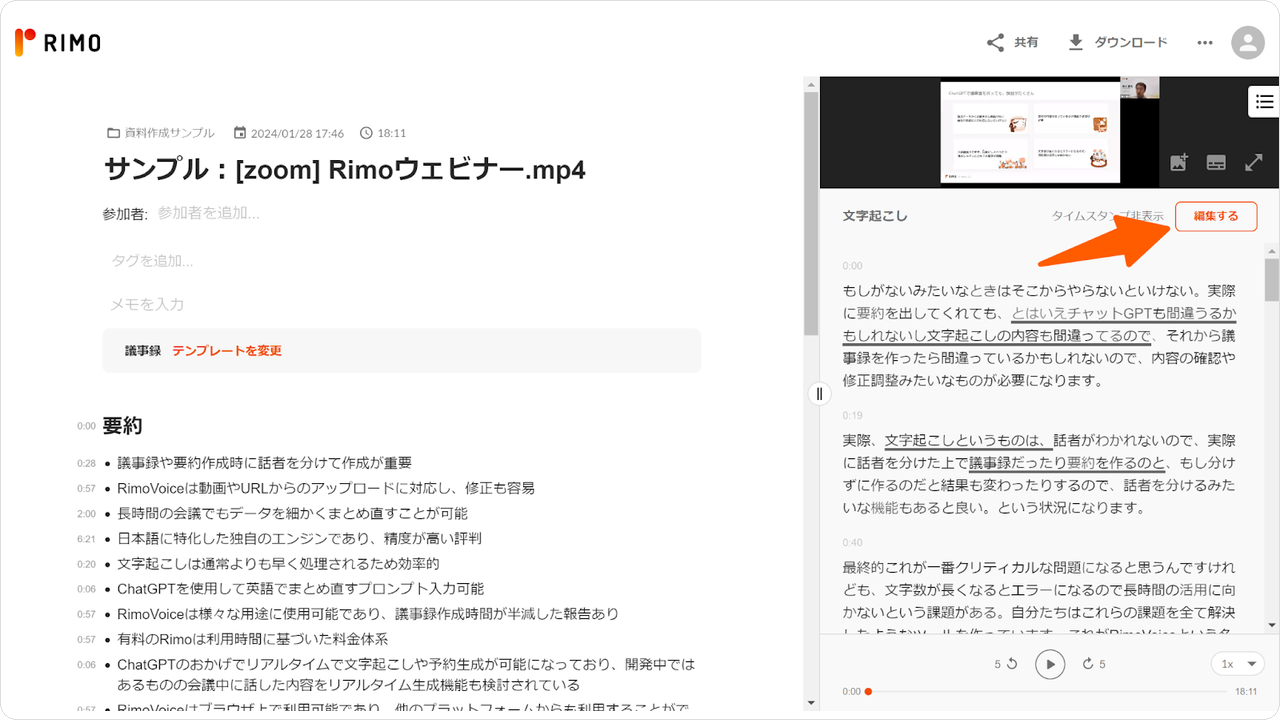1280x720 pixels.
Task: Click the panel divider collapse handle
Action: pos(819,393)
